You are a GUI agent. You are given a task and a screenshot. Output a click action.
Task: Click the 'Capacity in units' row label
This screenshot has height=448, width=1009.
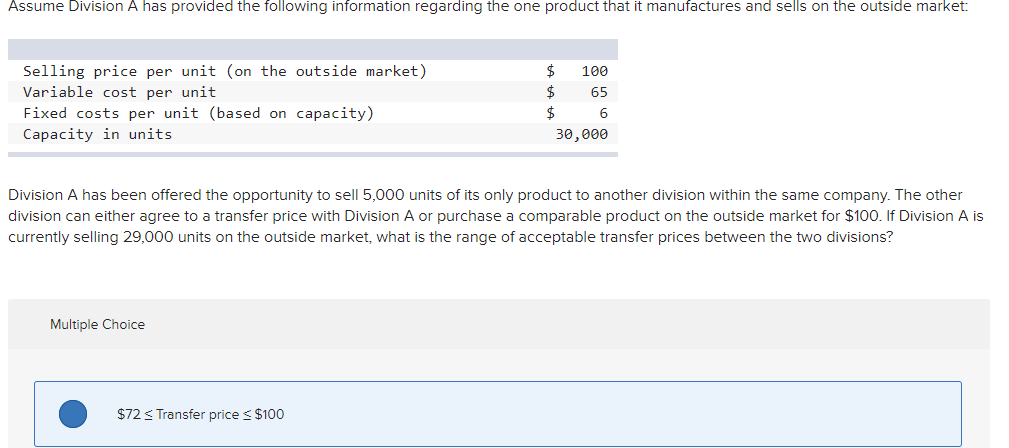(x=98, y=135)
